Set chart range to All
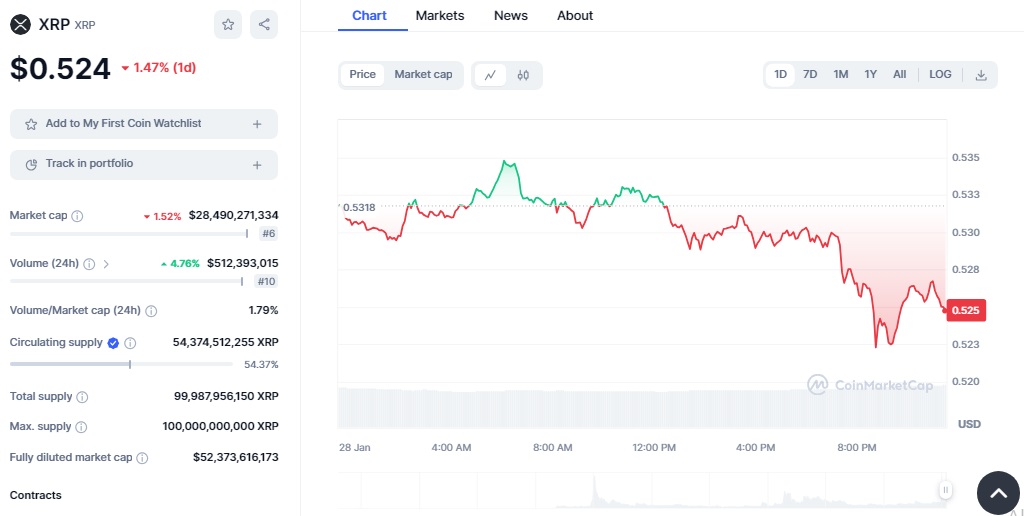 coord(900,74)
